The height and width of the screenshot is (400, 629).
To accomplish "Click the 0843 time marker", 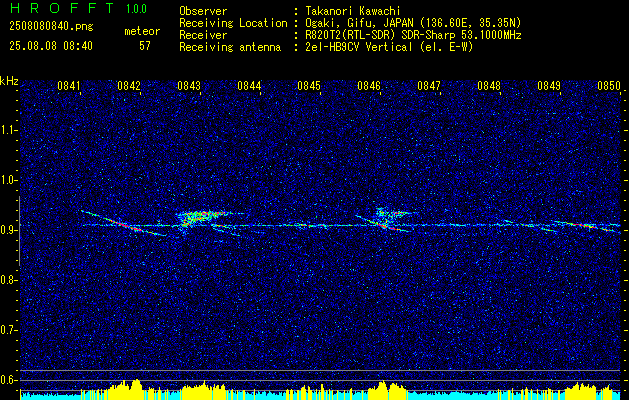I will [189, 86].
